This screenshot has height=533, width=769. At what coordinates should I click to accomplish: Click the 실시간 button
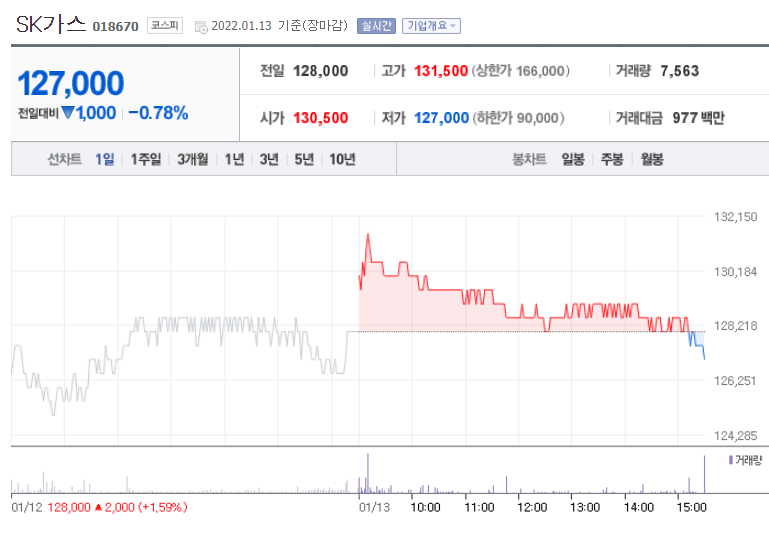(376, 25)
